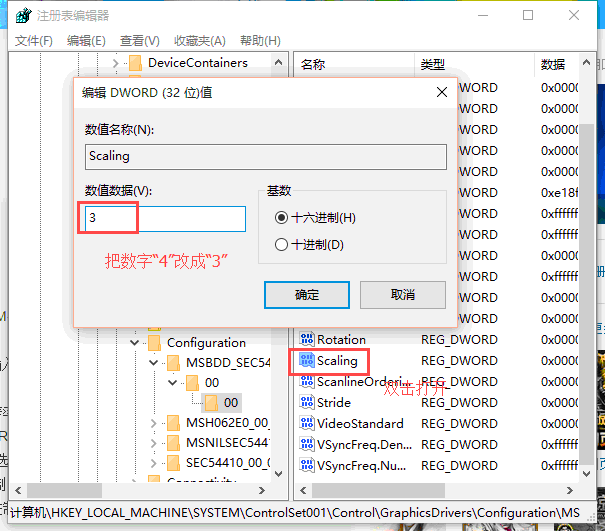This screenshot has width=605, height=531.
Task: Open the 帮助(H) menu
Action: pos(260,41)
